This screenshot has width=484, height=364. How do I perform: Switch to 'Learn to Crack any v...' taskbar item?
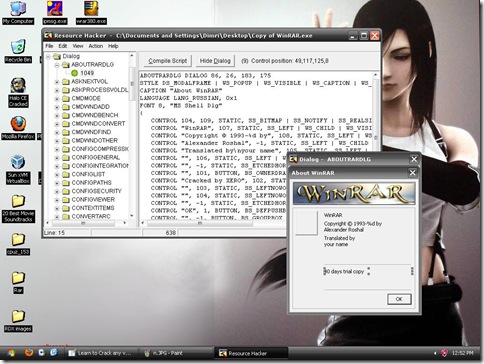pyautogui.click(x=101, y=353)
